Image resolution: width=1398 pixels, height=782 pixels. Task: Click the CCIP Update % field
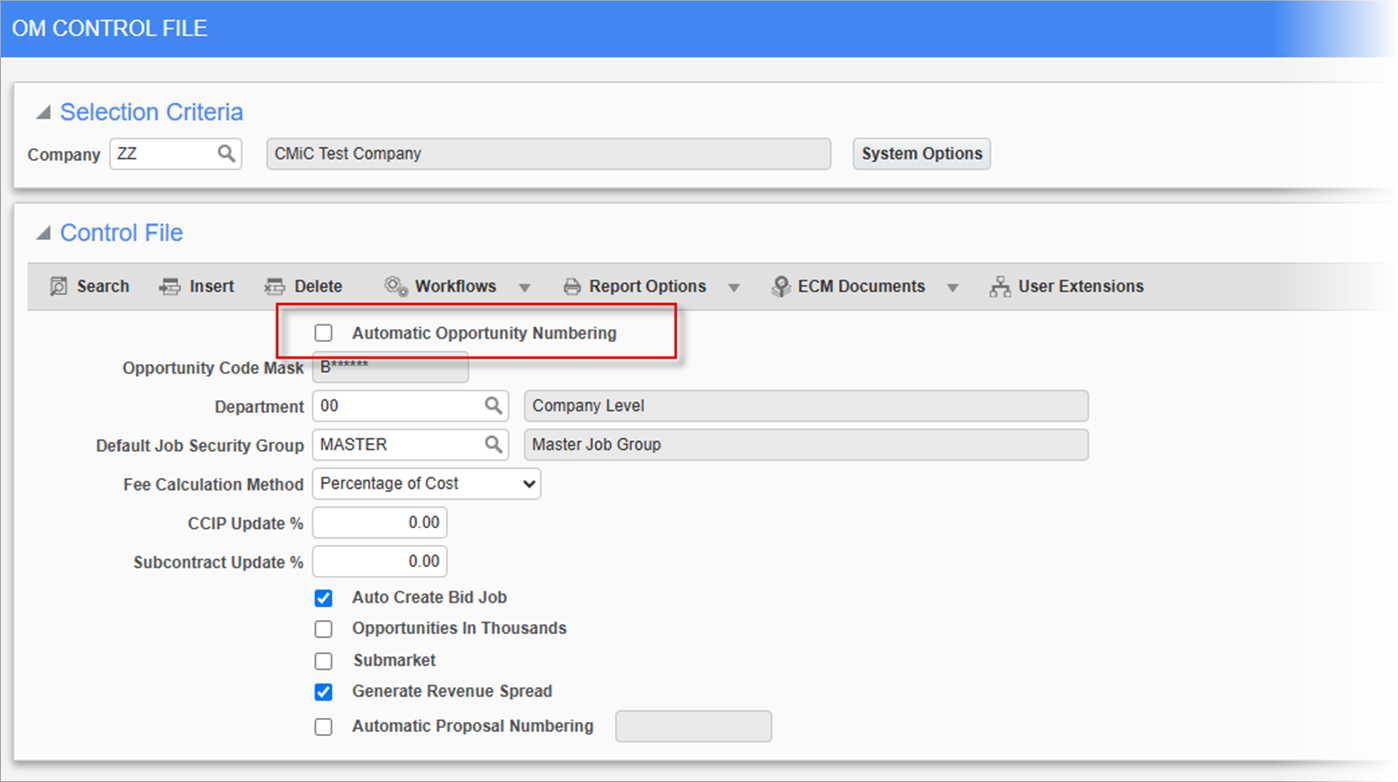click(380, 523)
